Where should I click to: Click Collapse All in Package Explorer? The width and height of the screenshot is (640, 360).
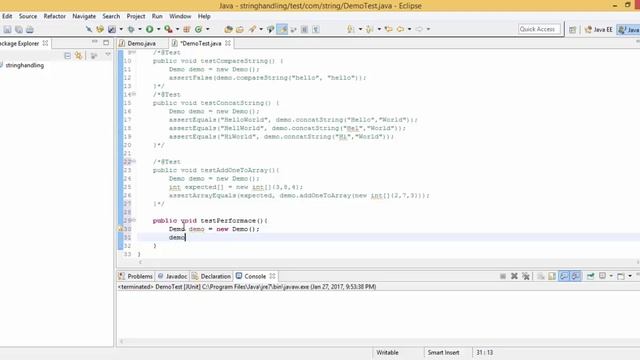coord(68,56)
